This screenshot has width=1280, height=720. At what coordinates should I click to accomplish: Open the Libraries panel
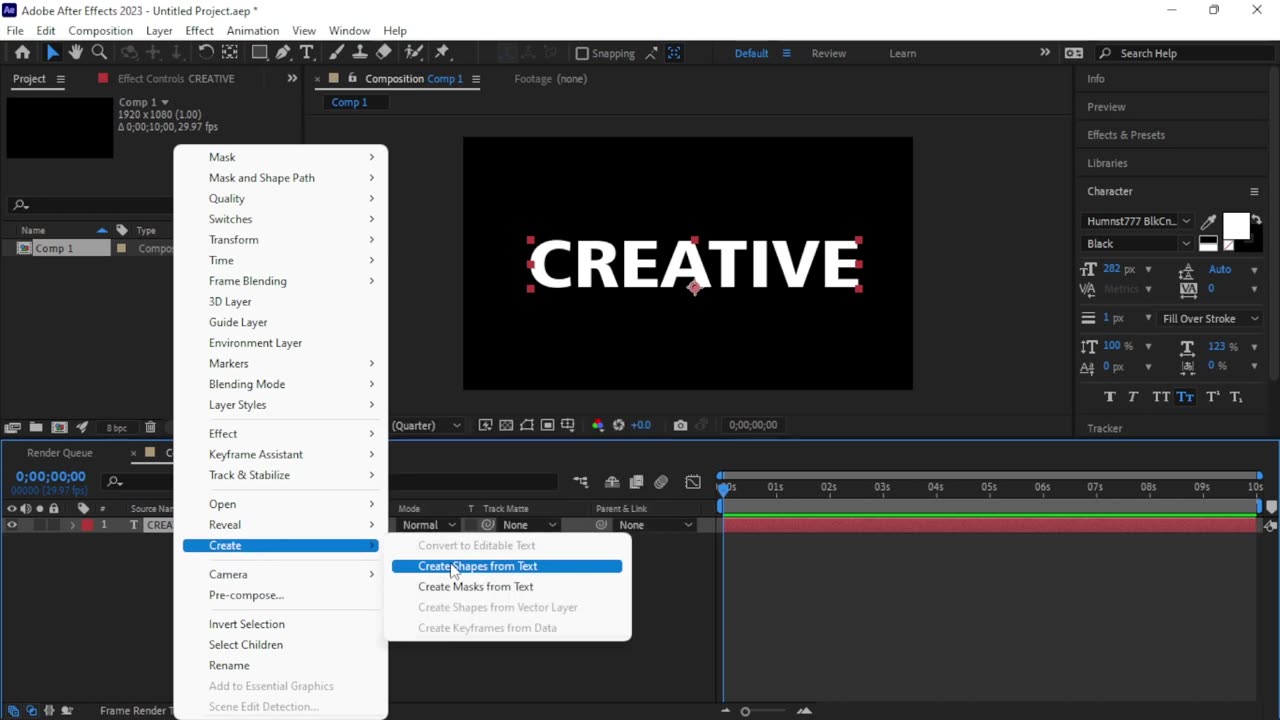[x=1107, y=163]
